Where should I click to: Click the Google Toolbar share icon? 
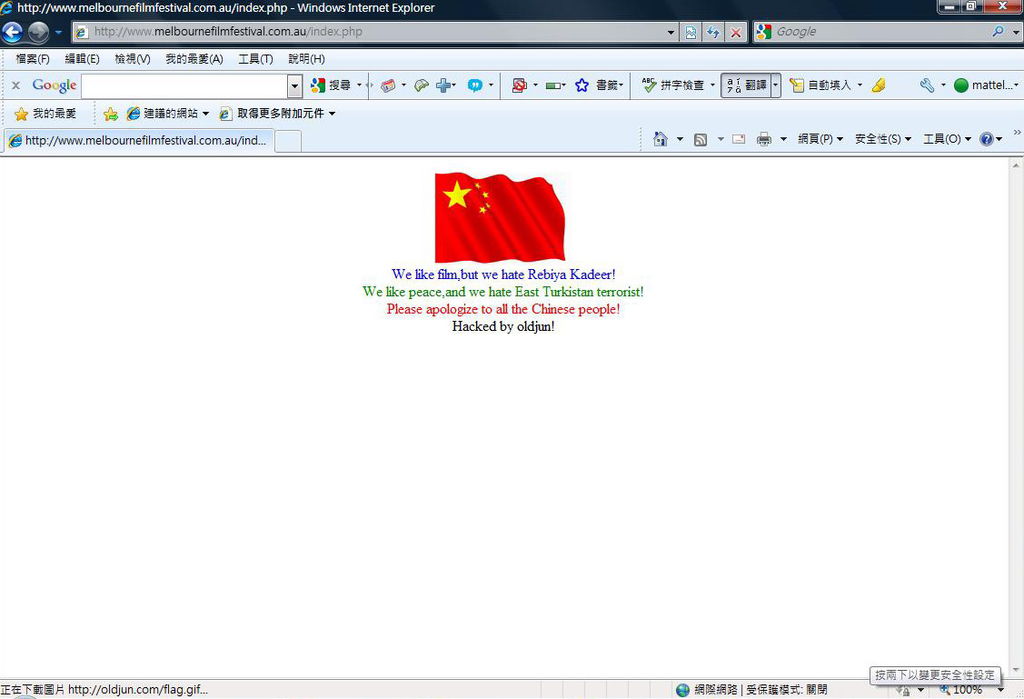point(421,86)
